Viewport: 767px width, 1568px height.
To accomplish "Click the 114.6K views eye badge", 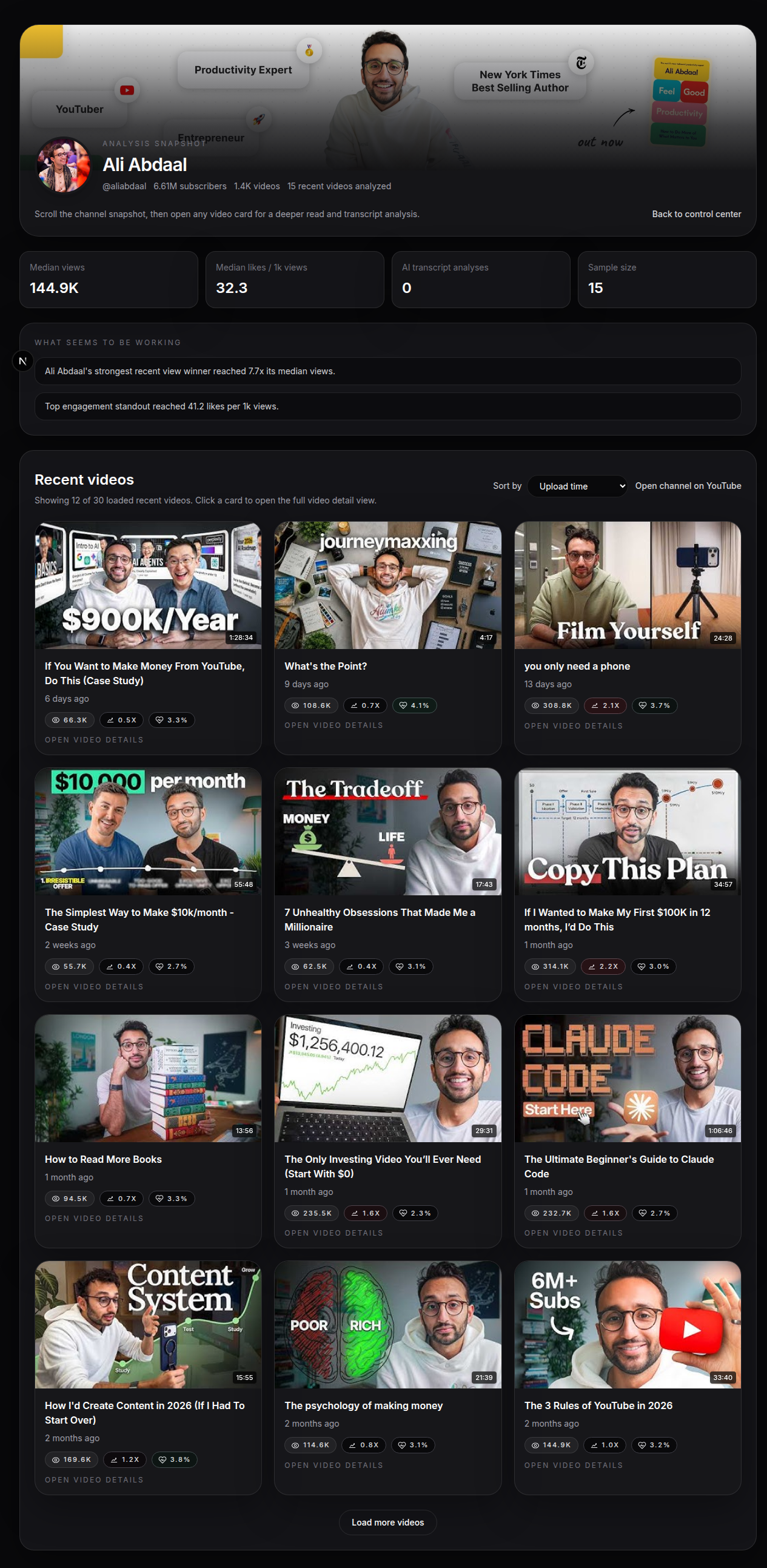I will (x=310, y=1445).
